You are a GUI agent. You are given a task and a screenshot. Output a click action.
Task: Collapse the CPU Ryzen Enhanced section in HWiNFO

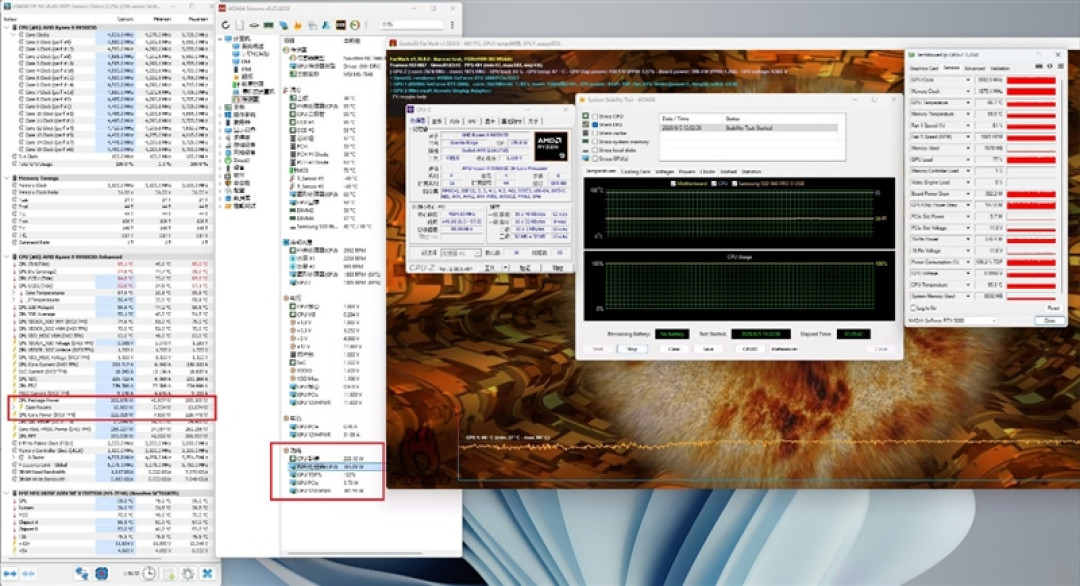tap(6, 256)
